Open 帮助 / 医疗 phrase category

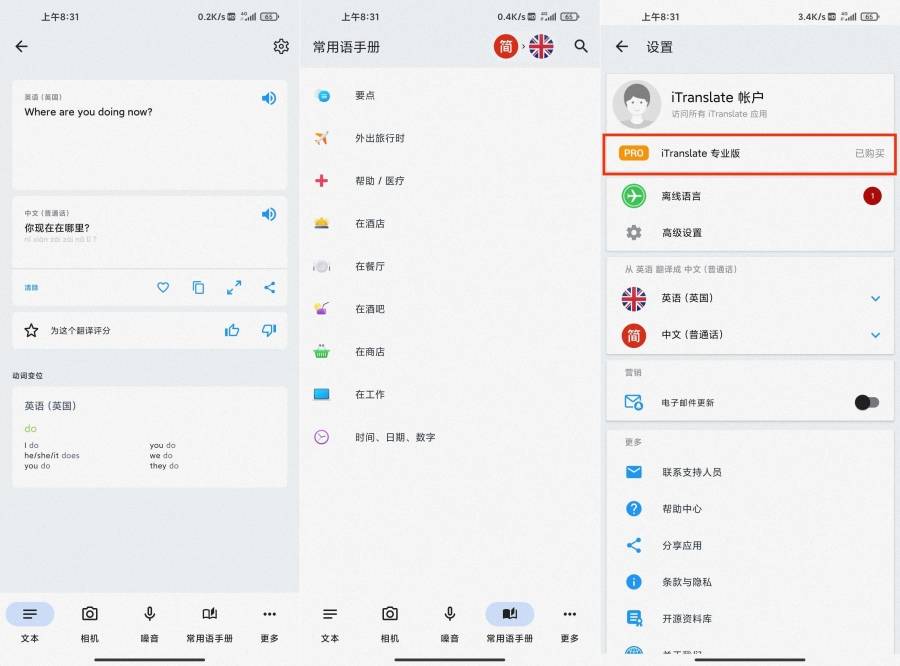[x=450, y=181]
